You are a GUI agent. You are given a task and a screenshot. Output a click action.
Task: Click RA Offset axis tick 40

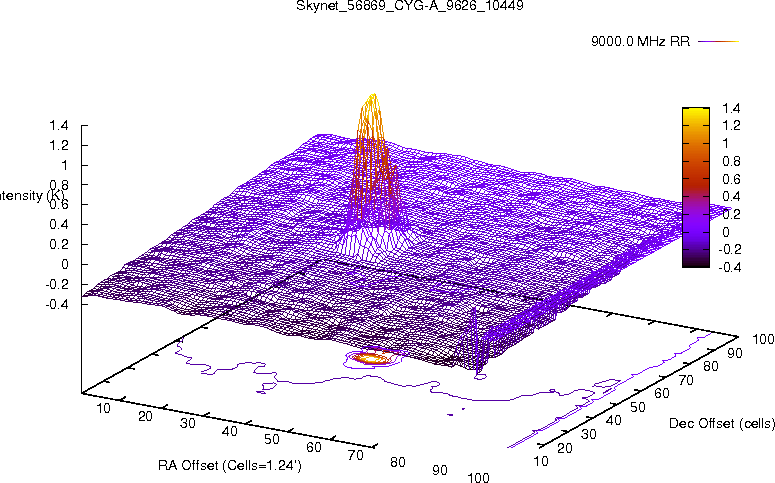(x=230, y=432)
